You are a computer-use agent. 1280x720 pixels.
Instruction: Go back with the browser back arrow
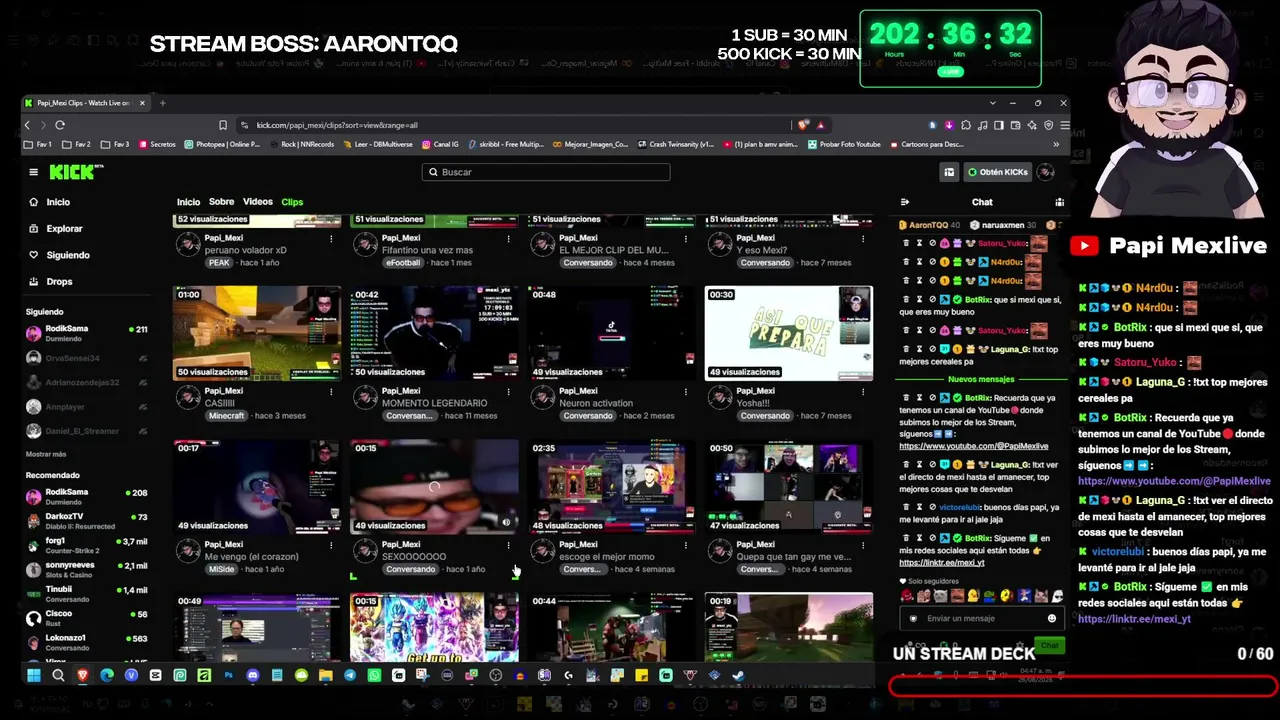(28, 125)
